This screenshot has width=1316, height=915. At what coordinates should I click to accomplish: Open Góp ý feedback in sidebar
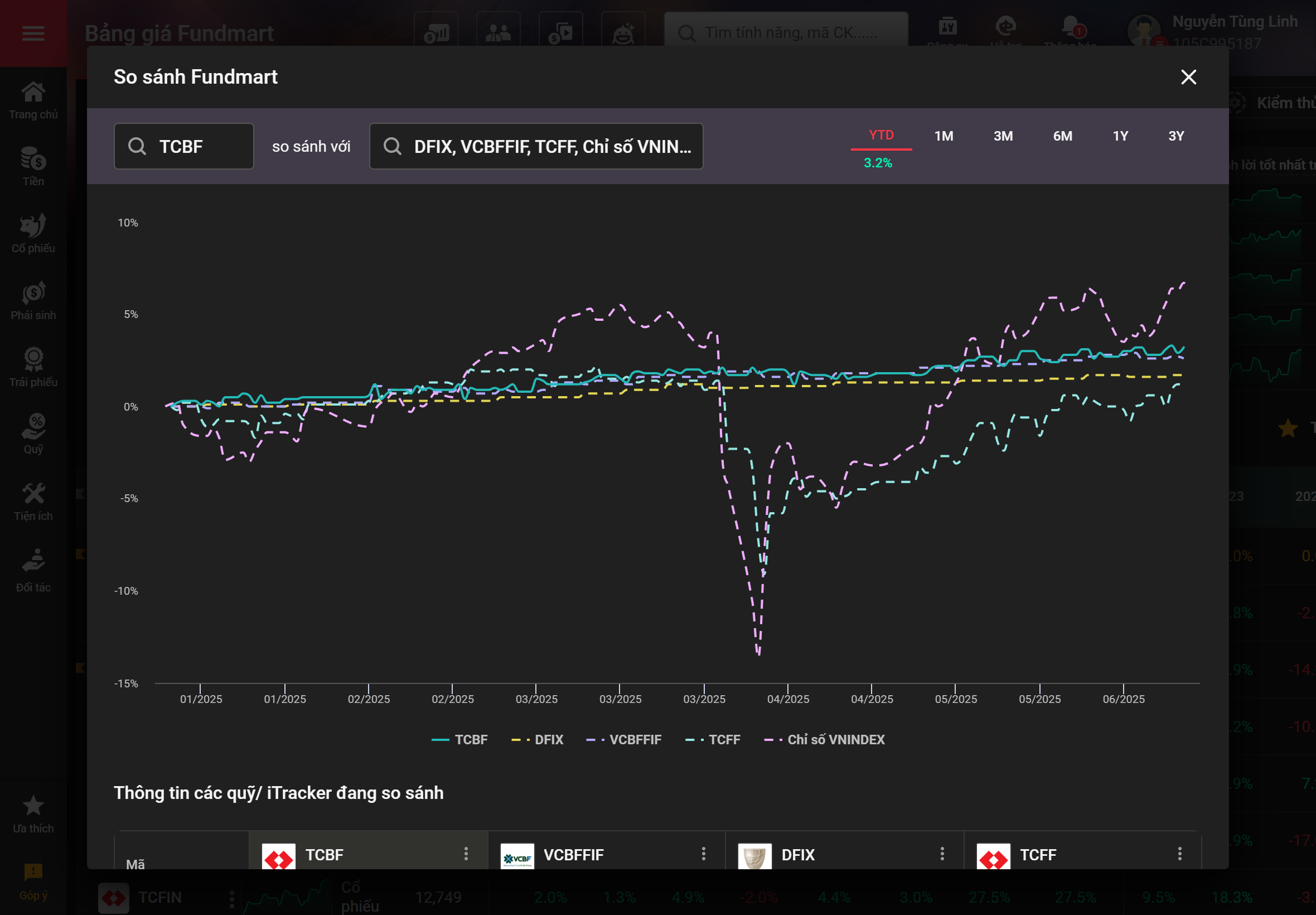point(33,882)
